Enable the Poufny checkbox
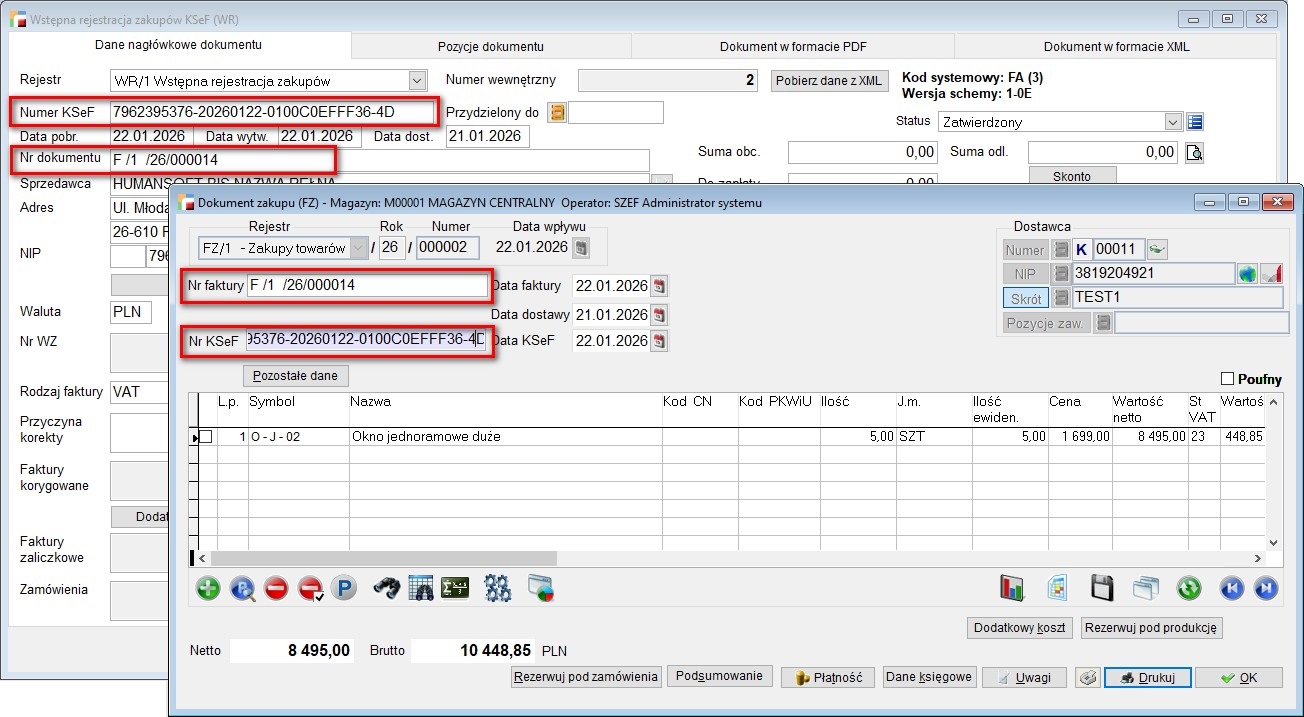This screenshot has height=717, width=1304. [1228, 379]
